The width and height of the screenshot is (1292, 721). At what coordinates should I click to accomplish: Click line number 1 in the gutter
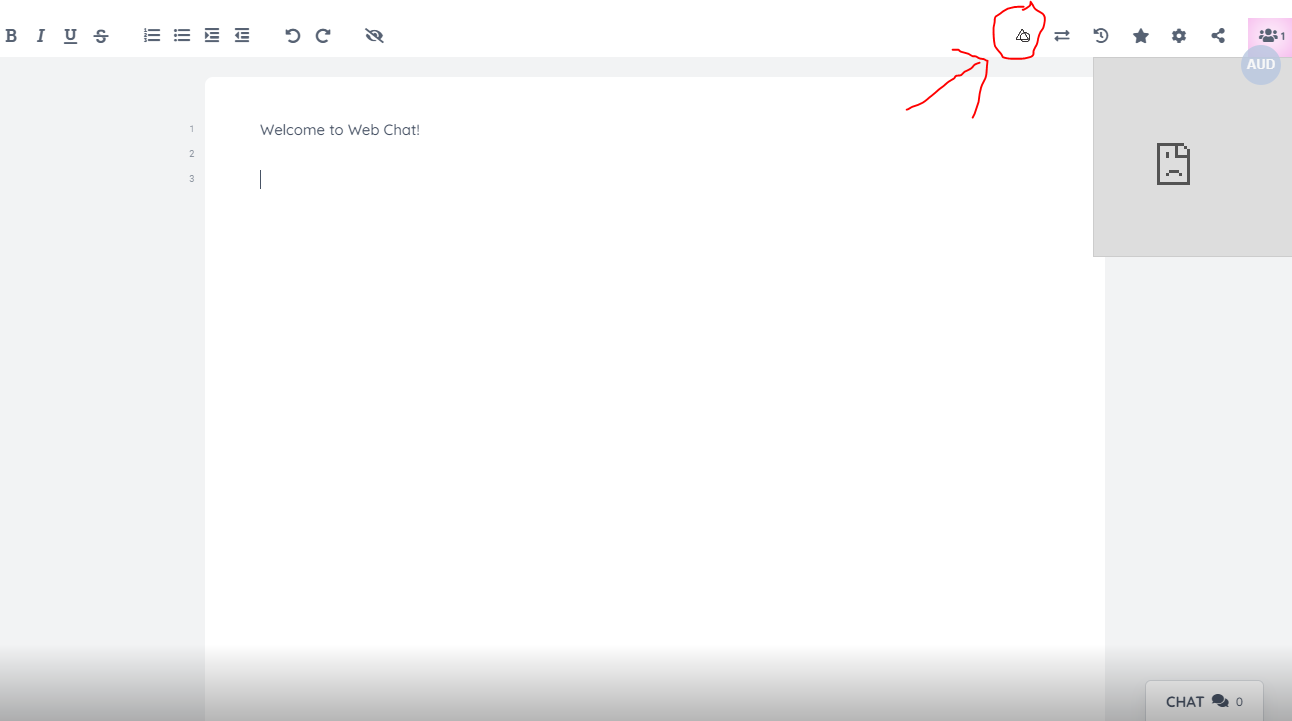(192, 129)
